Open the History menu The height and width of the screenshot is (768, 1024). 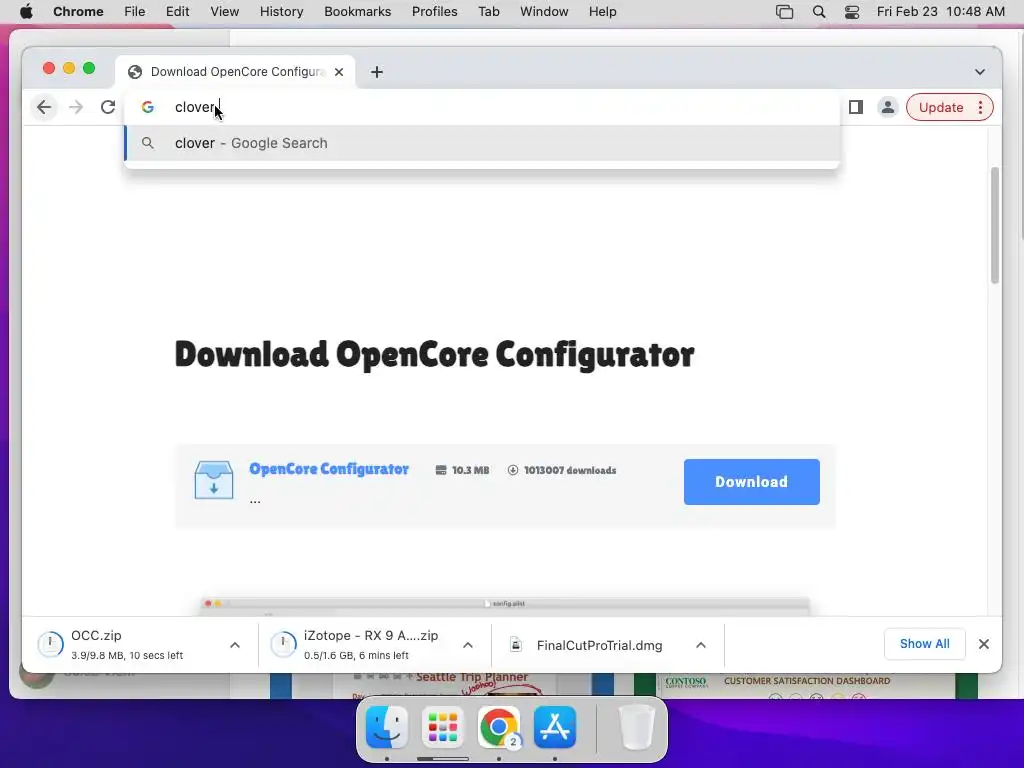[x=281, y=12]
